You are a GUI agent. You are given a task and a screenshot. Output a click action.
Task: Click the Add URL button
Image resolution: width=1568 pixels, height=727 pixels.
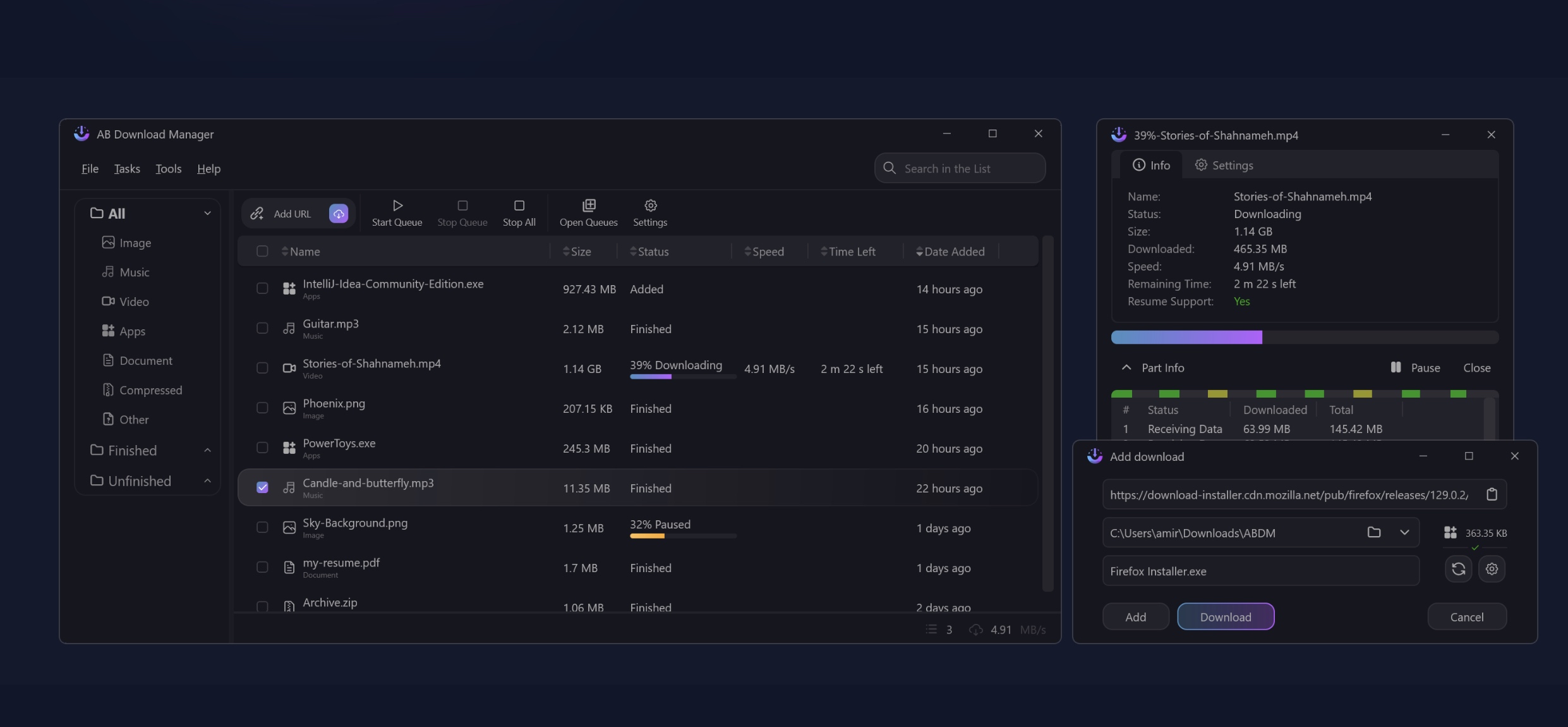click(x=298, y=214)
